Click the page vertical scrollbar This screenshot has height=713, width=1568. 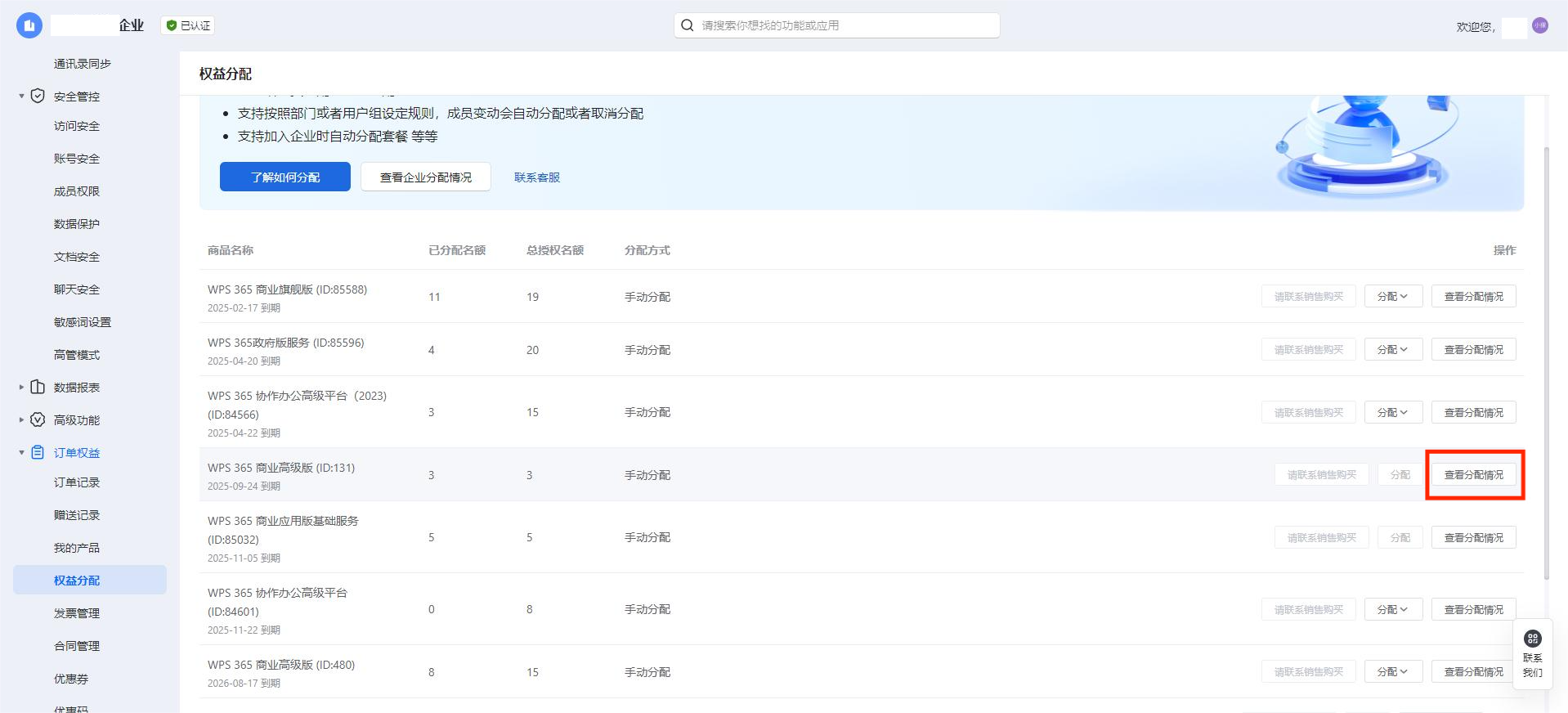click(x=1545, y=360)
